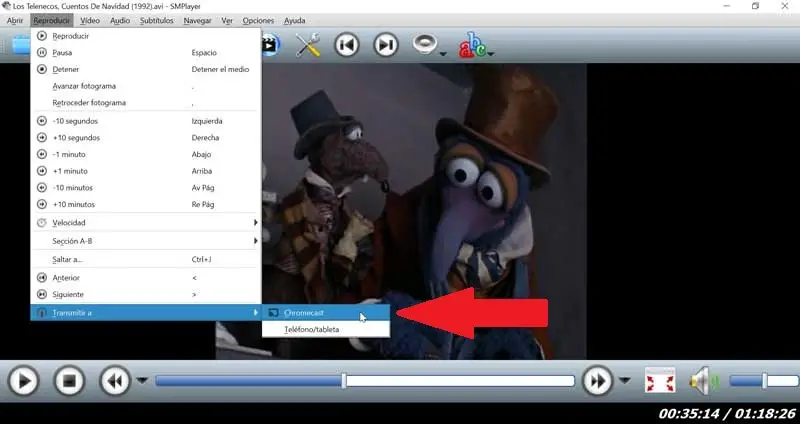The width and height of the screenshot is (800, 424).
Task: Click the 00:35:14 / 01:18:26 time display
Action: (x=727, y=414)
